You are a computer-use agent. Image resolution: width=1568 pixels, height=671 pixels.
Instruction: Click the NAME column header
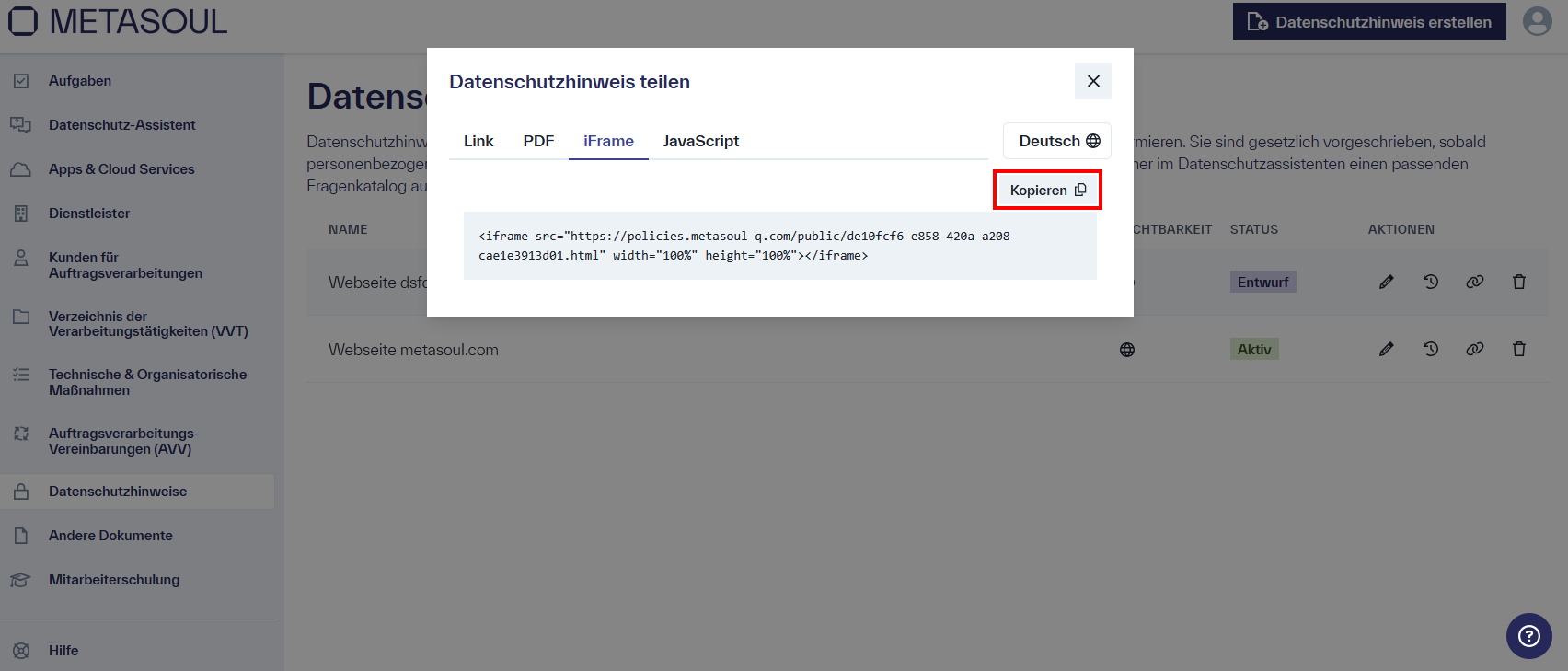pyautogui.click(x=348, y=229)
